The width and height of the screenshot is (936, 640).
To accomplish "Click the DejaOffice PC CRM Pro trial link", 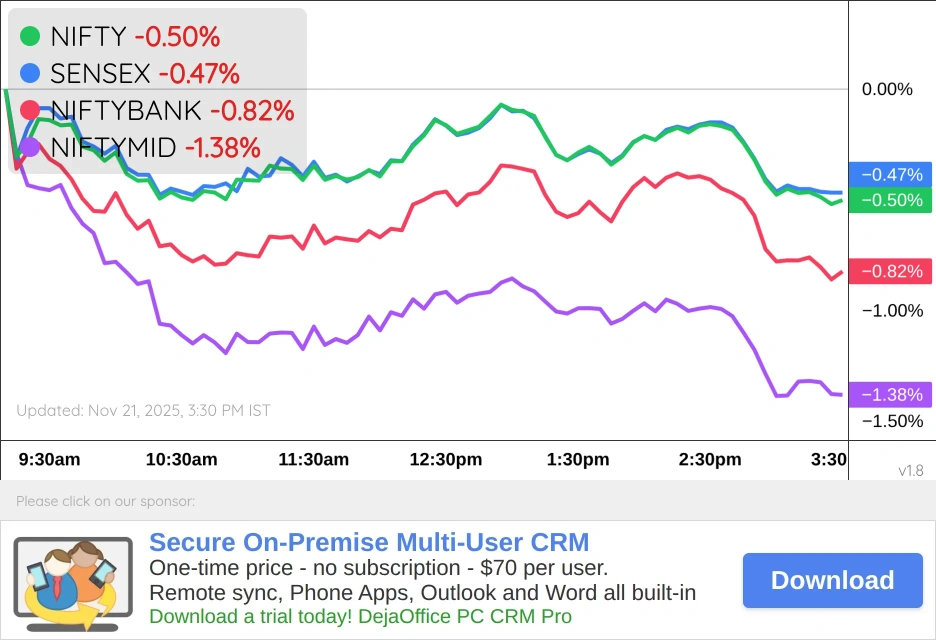I will 360,616.
